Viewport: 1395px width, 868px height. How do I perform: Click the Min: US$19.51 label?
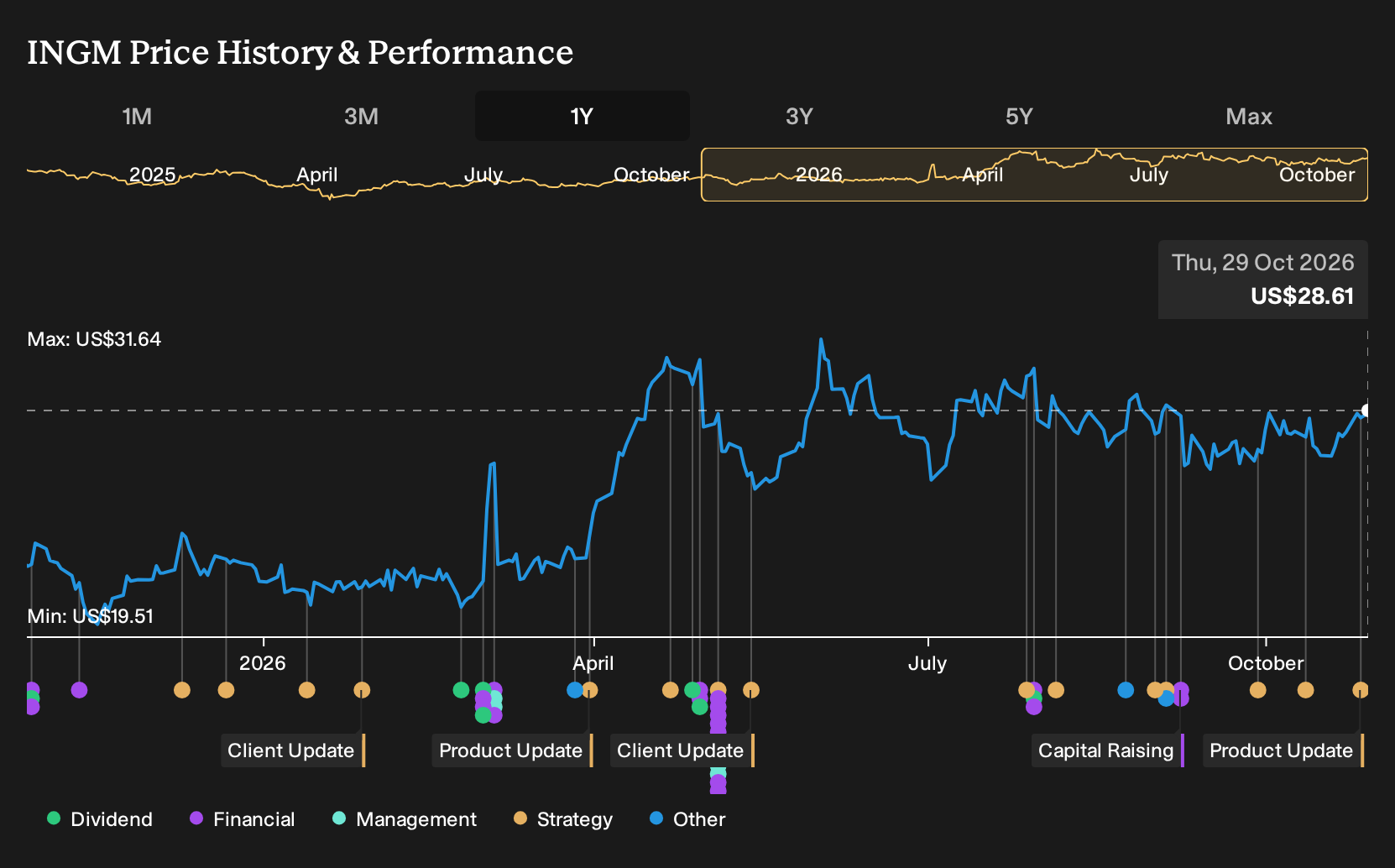point(91,616)
